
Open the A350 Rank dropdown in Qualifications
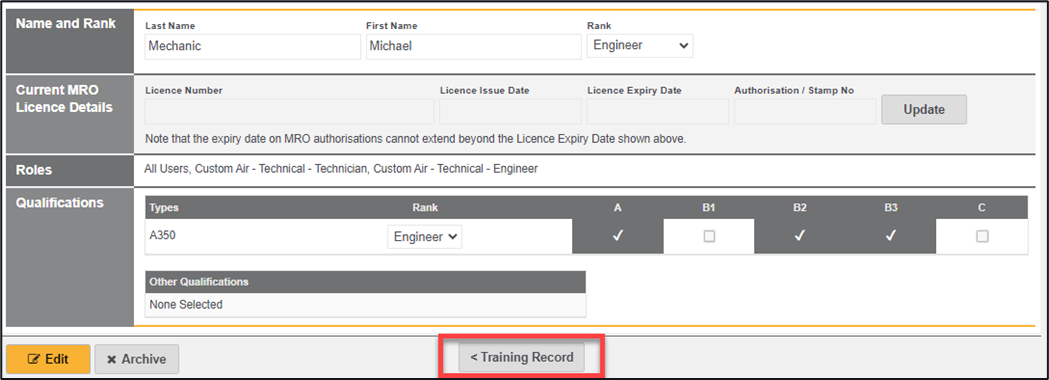425,237
